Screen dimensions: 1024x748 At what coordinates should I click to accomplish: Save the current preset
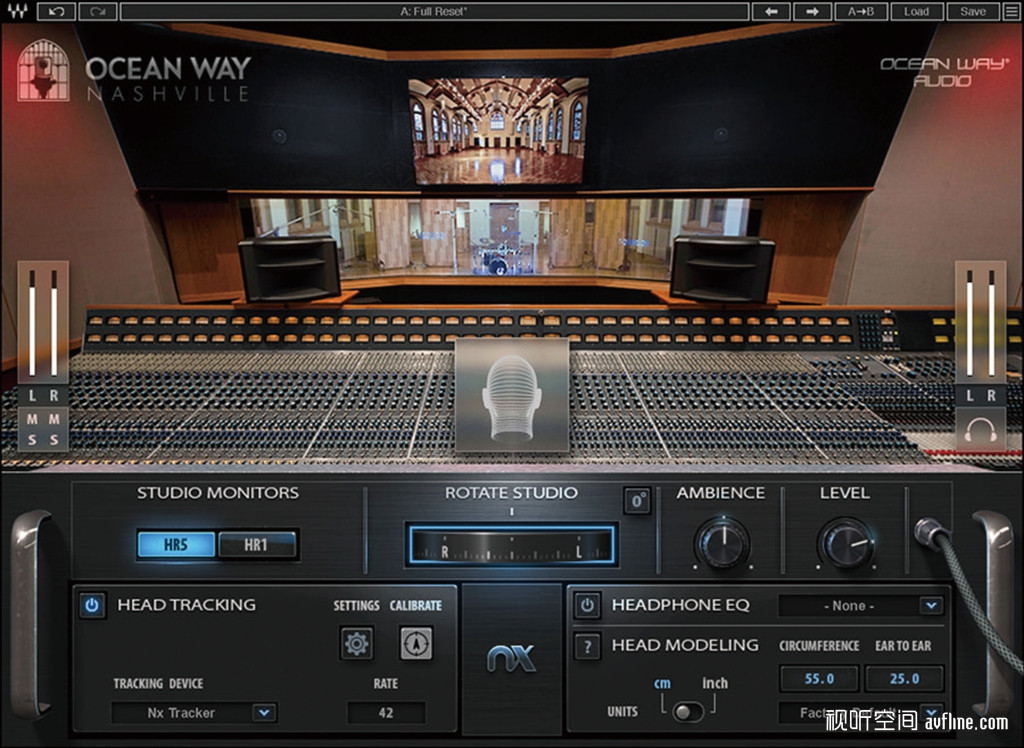[x=973, y=11]
